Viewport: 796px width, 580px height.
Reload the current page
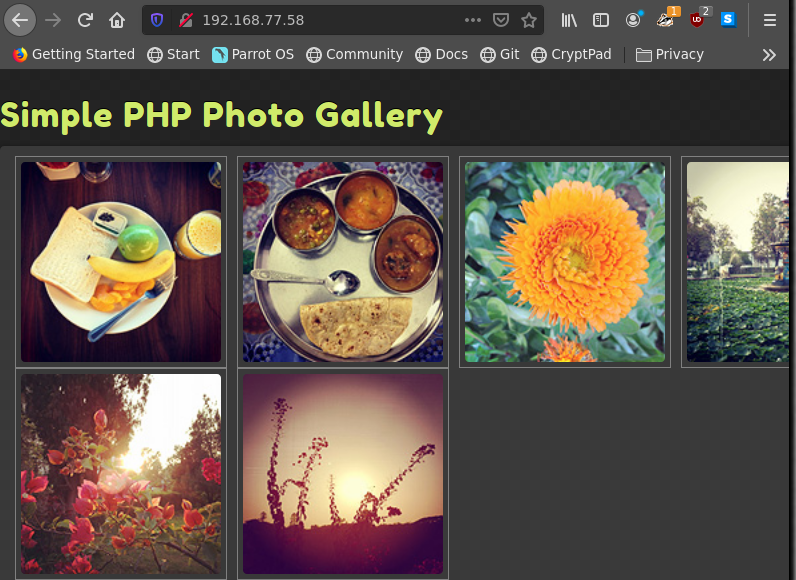click(x=86, y=20)
